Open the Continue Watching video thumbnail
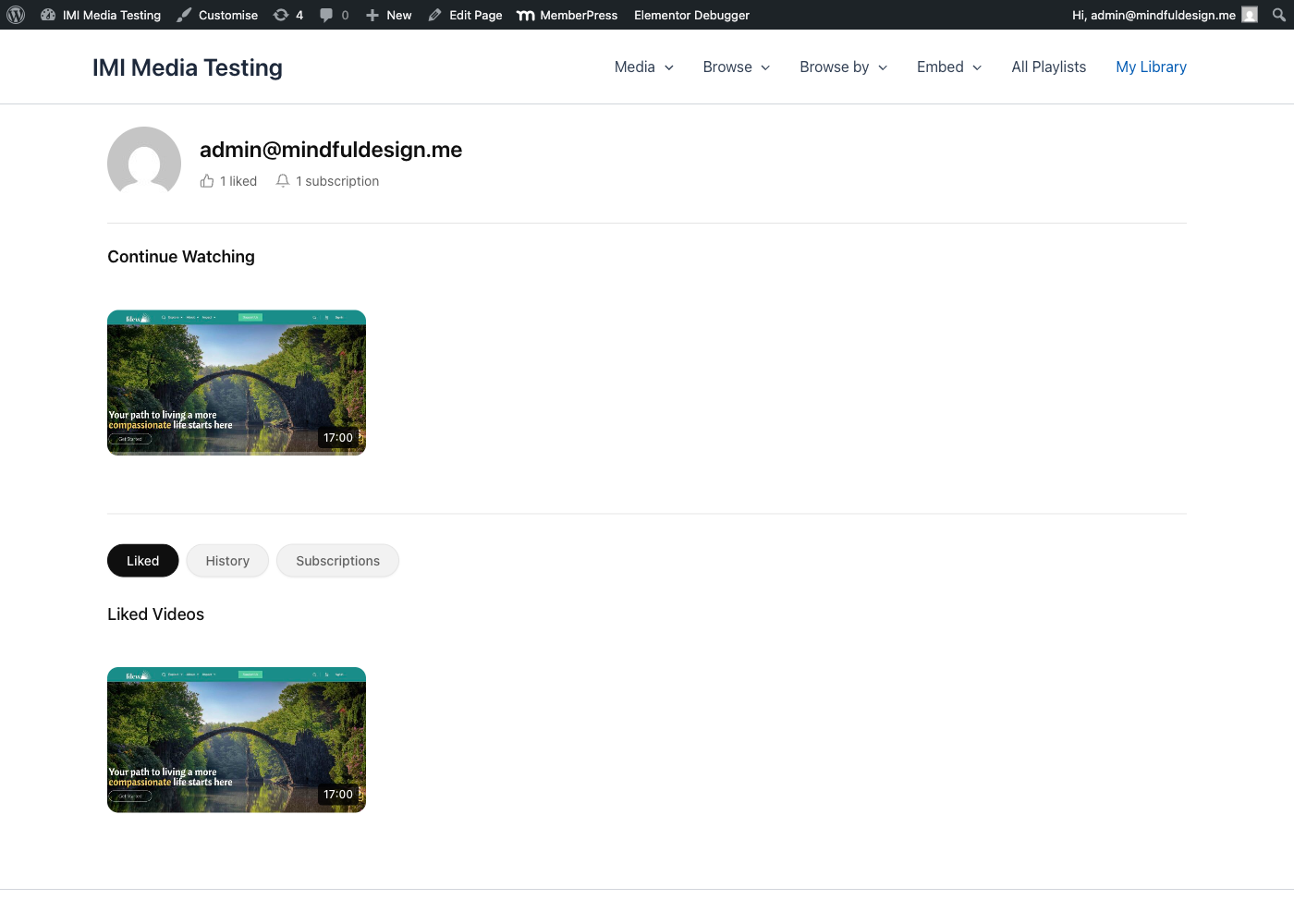The image size is (1294, 924). tap(237, 383)
